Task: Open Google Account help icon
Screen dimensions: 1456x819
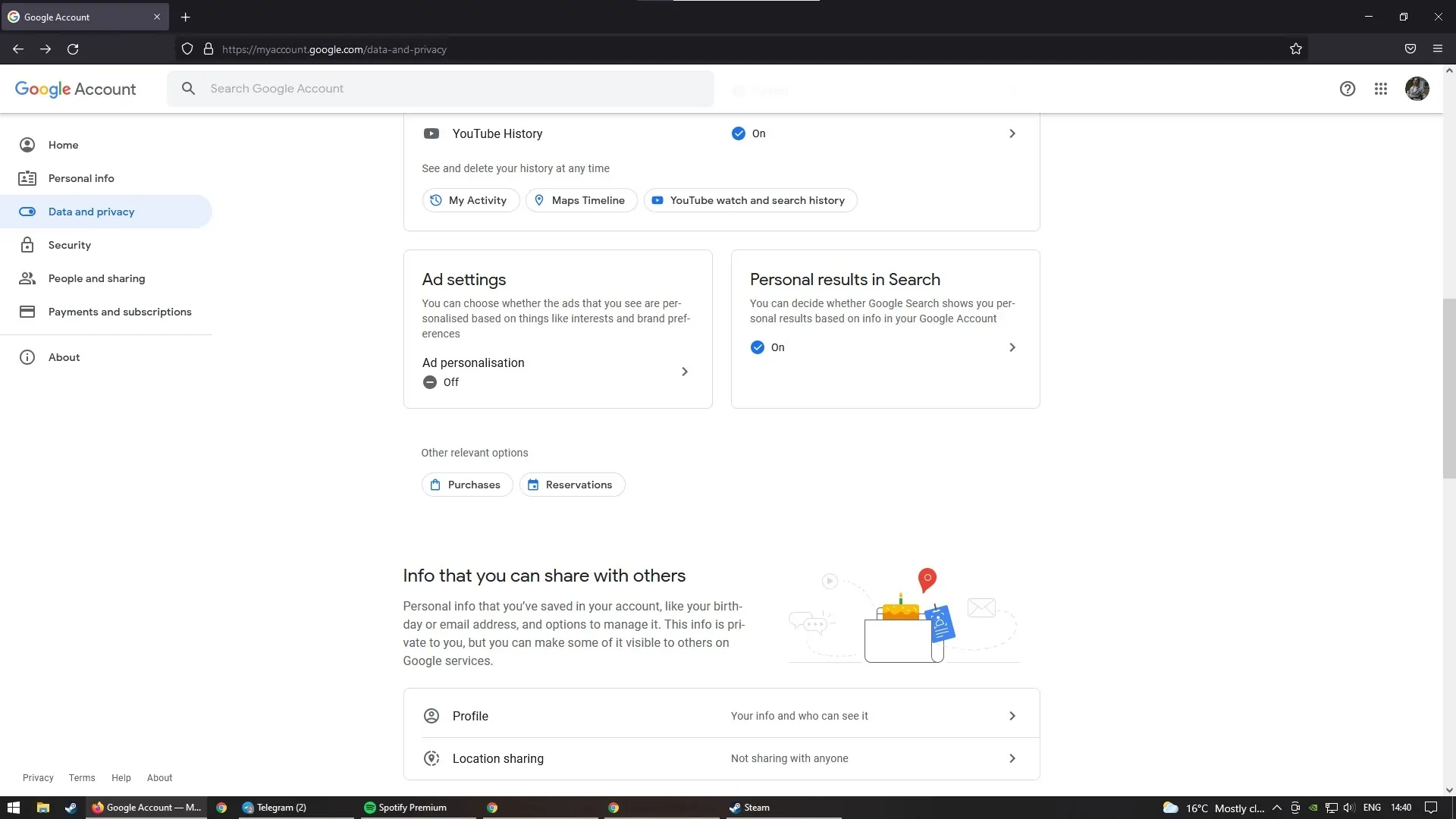Action: click(1347, 89)
